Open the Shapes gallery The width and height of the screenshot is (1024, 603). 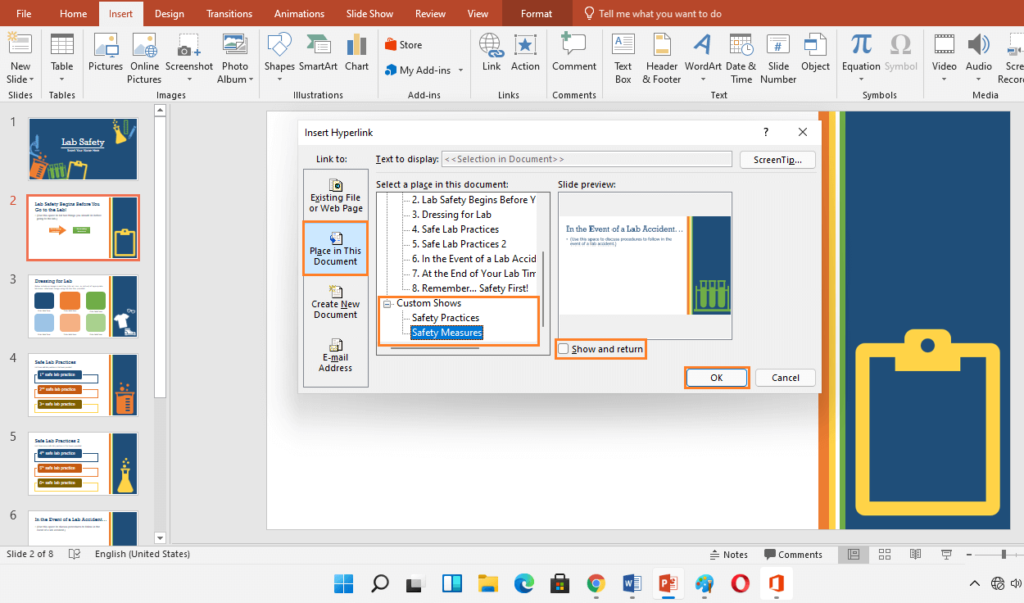tap(279, 52)
